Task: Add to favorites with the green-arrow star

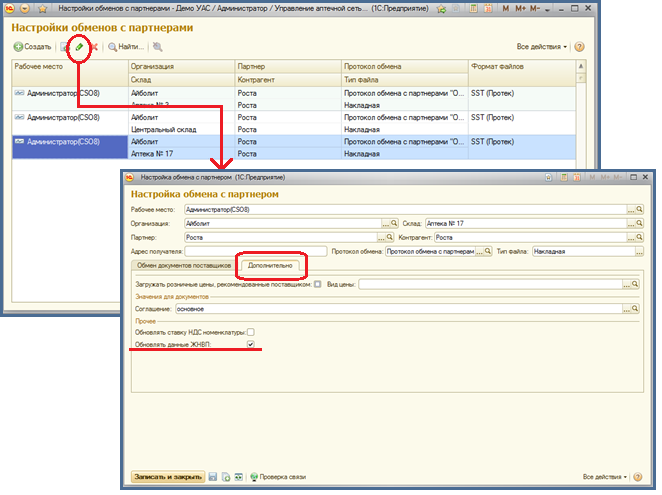Action: (x=442, y=8)
